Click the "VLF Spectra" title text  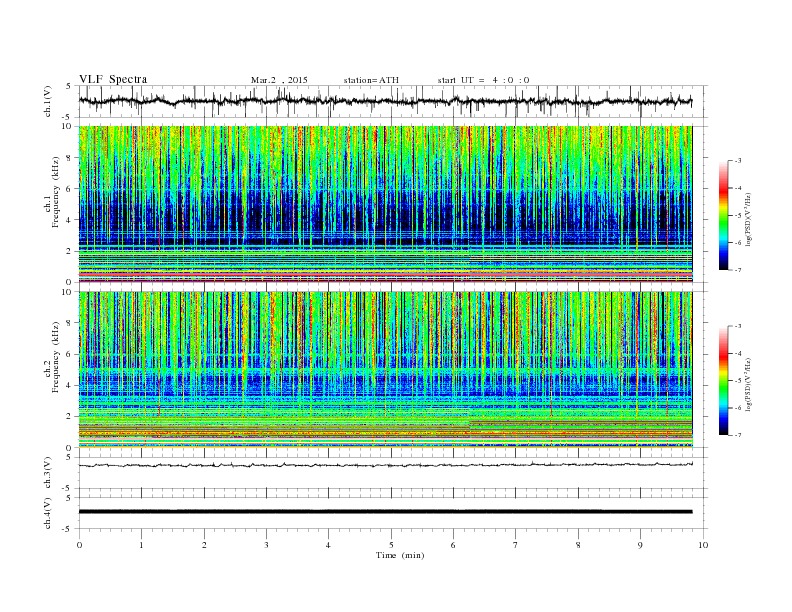[x=113, y=79]
